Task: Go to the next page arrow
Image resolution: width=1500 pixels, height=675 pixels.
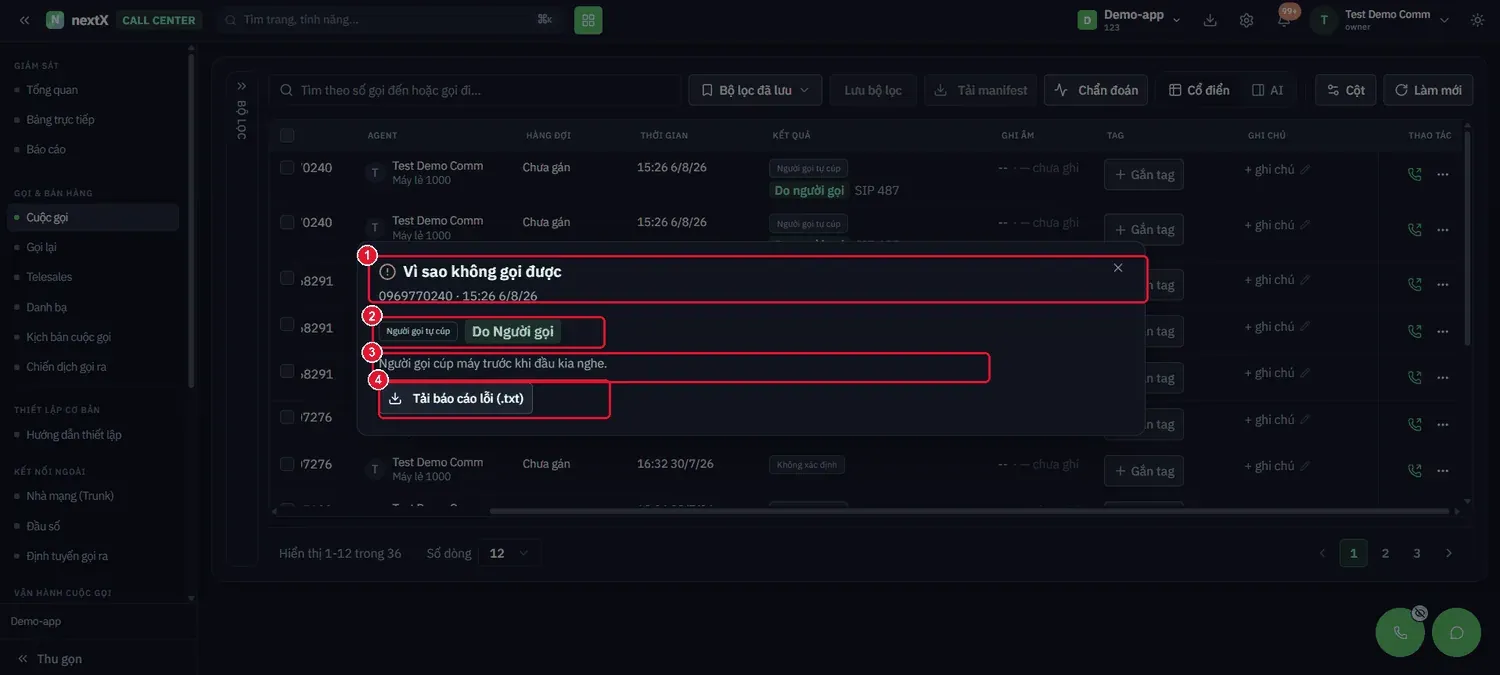Action: (1449, 553)
